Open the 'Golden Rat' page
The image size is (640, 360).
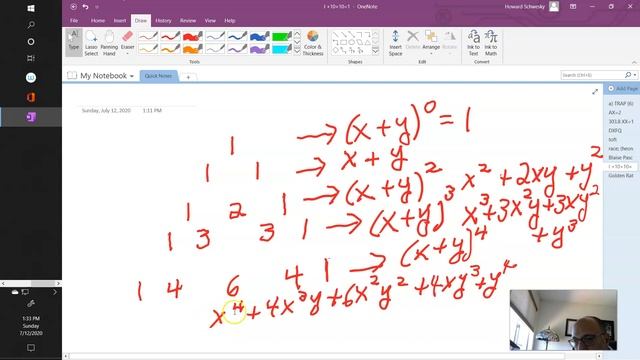pos(621,176)
